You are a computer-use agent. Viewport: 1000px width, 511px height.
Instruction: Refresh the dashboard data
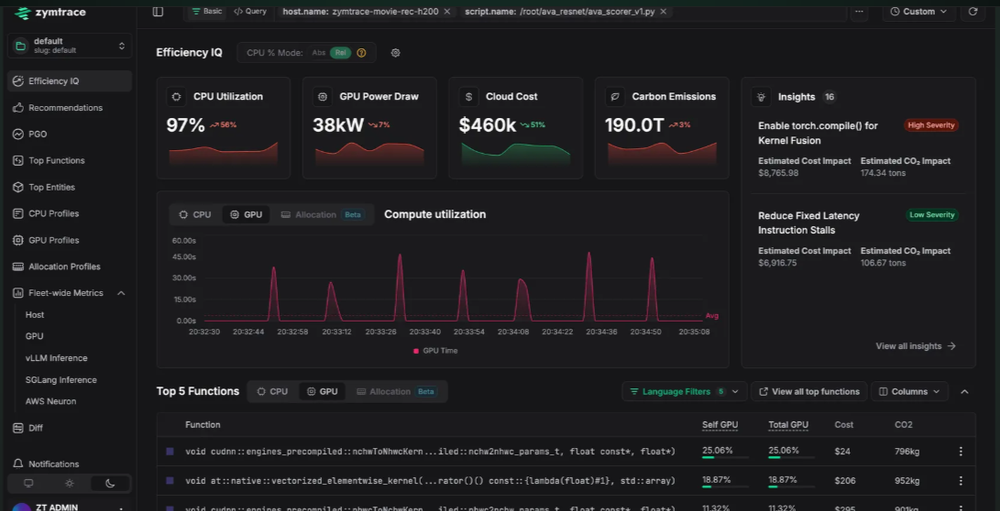point(973,11)
